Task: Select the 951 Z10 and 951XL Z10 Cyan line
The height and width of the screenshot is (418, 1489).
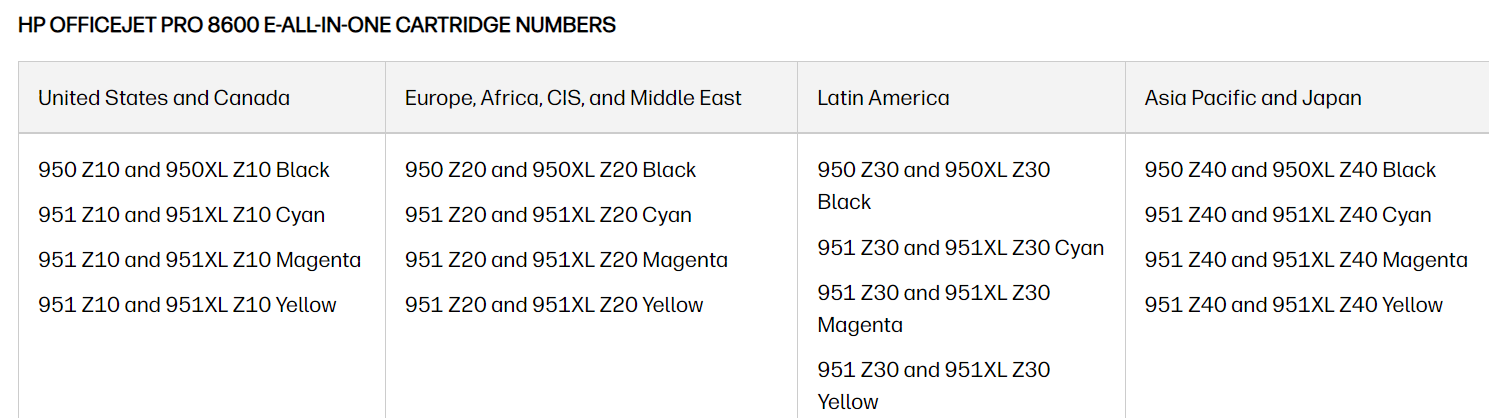Action: [x=181, y=215]
